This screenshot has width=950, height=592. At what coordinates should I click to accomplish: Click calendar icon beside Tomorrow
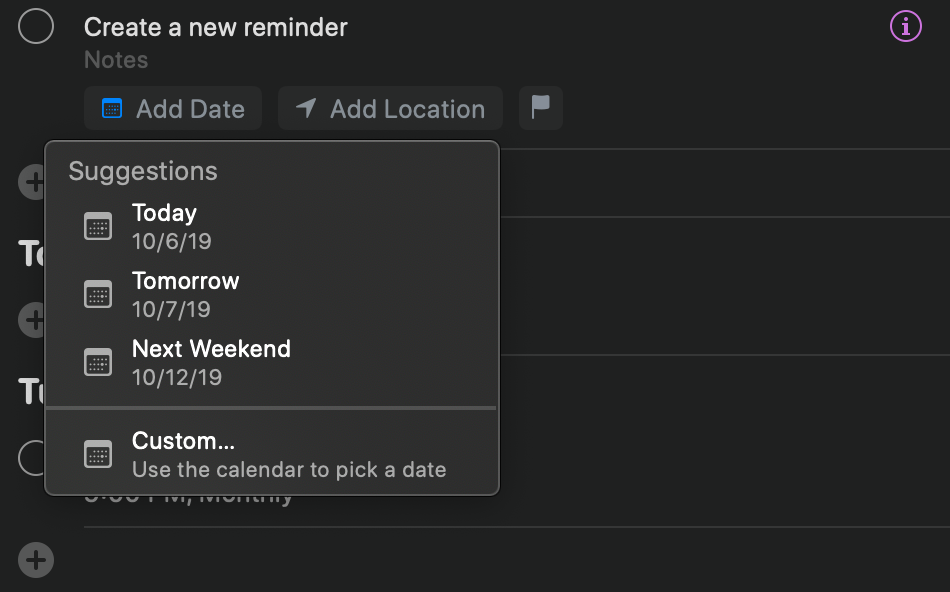point(98,294)
